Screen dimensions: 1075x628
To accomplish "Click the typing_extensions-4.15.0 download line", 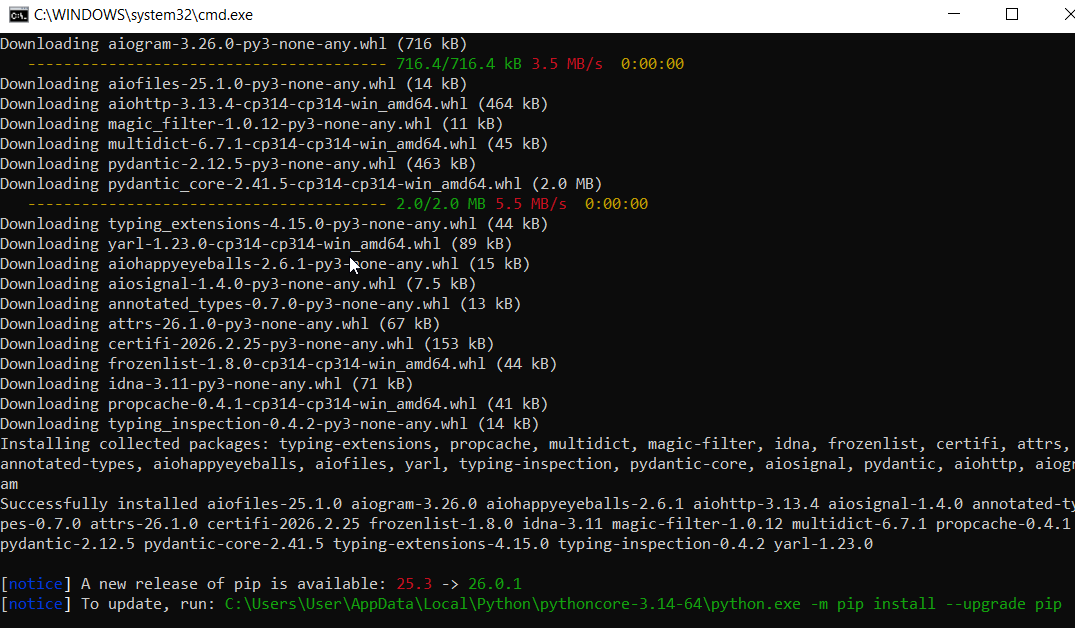I will pyautogui.click(x=274, y=224).
